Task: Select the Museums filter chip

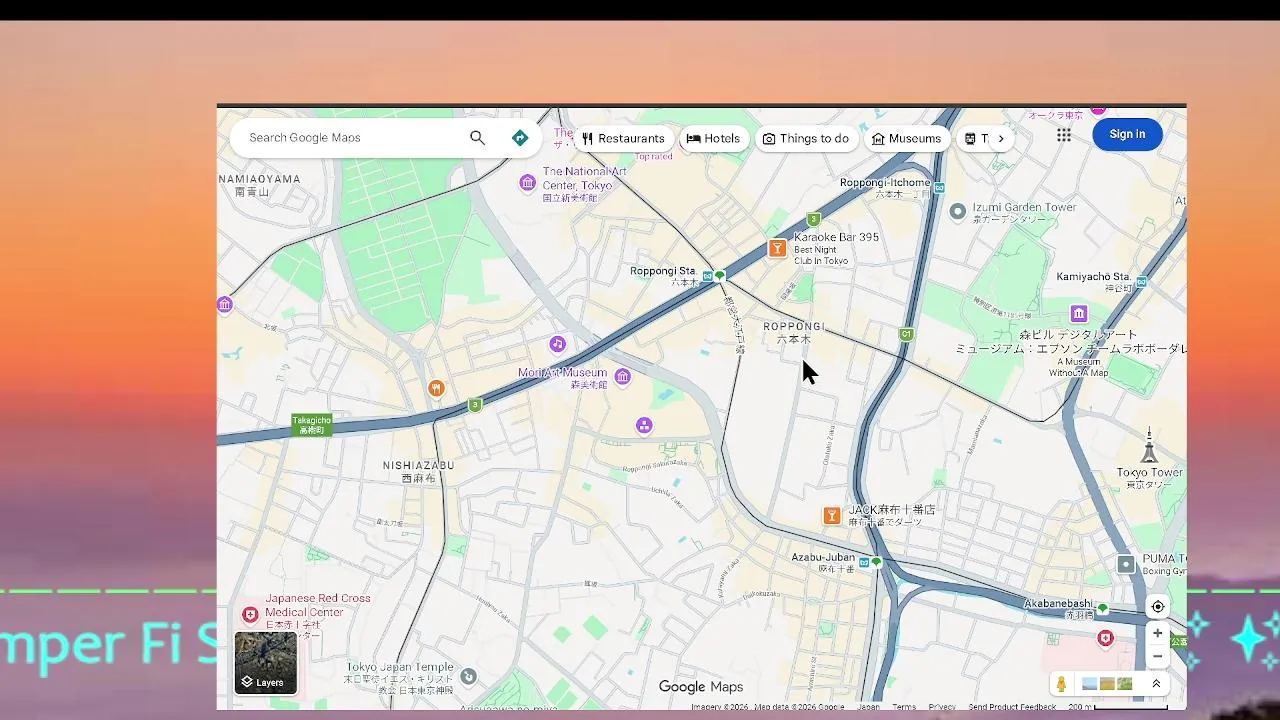Action: [x=907, y=139]
